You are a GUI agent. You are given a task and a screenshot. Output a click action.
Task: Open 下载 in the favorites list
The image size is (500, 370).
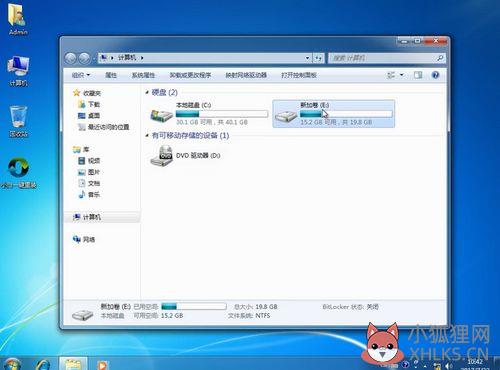tap(89, 104)
